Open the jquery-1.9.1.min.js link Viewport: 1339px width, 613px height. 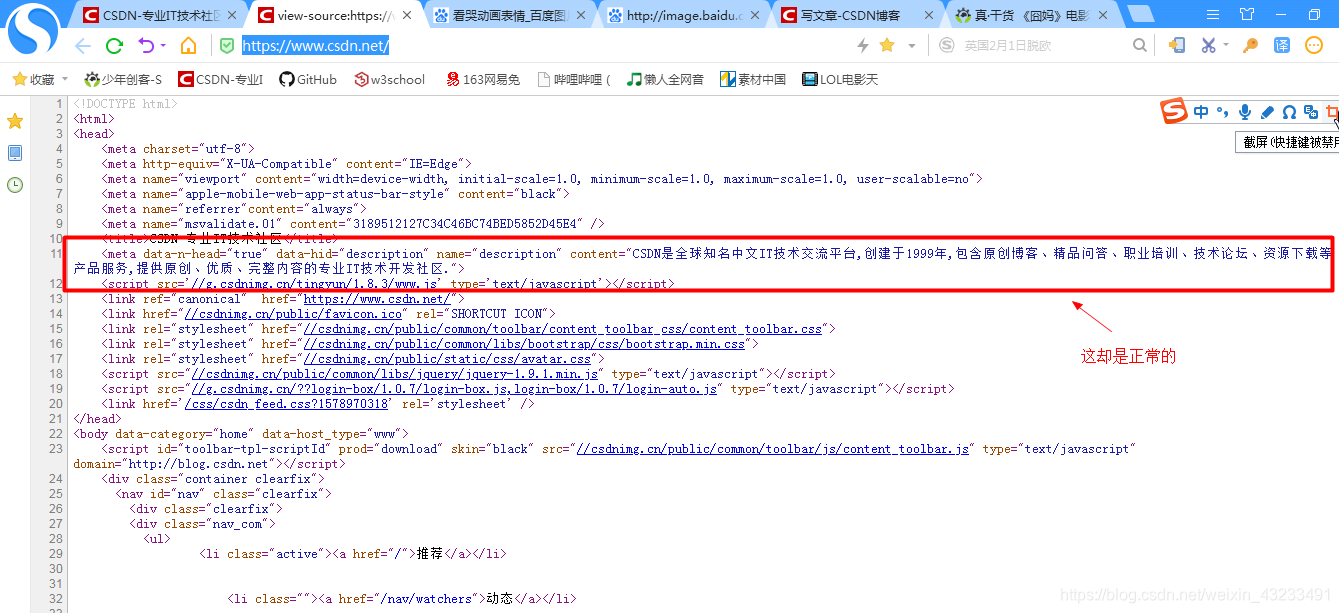(x=395, y=374)
